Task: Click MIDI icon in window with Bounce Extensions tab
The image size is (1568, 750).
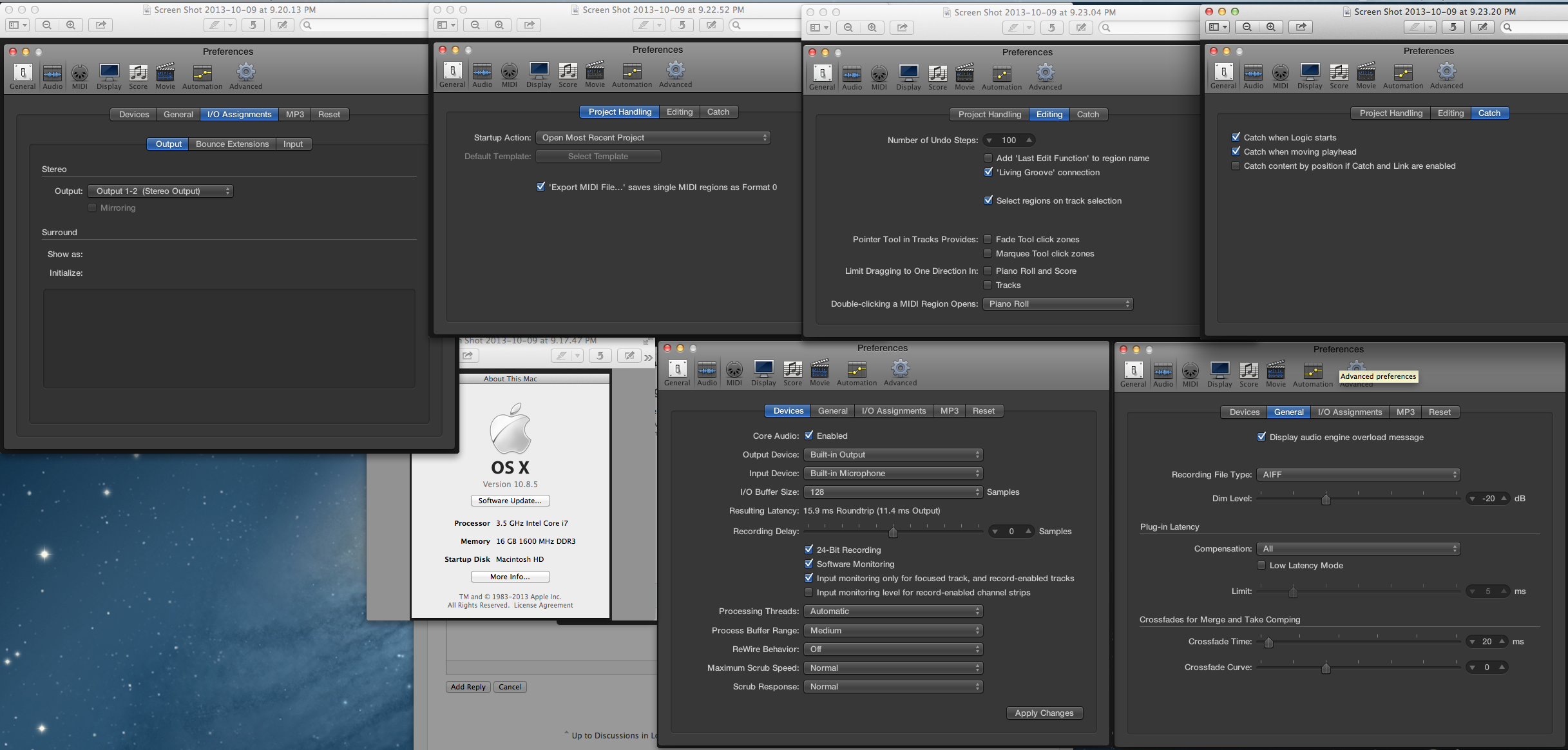Action: click(x=79, y=74)
